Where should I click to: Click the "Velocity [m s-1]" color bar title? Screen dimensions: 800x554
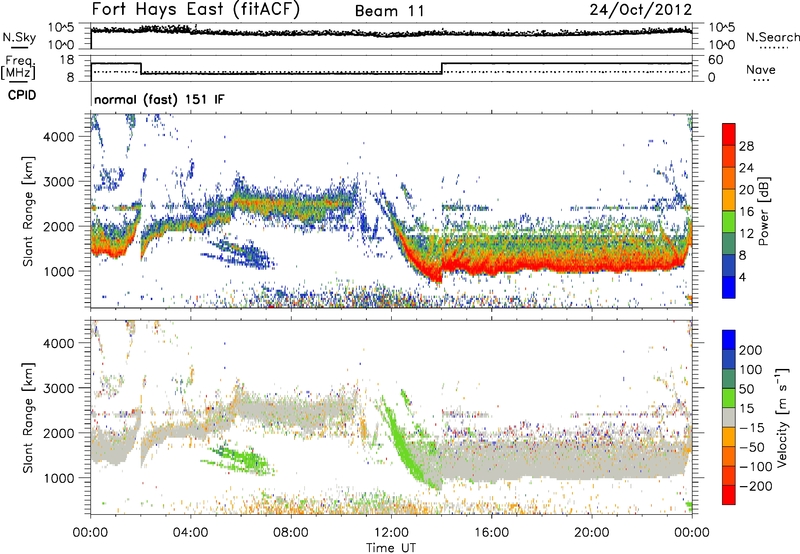tap(782, 417)
